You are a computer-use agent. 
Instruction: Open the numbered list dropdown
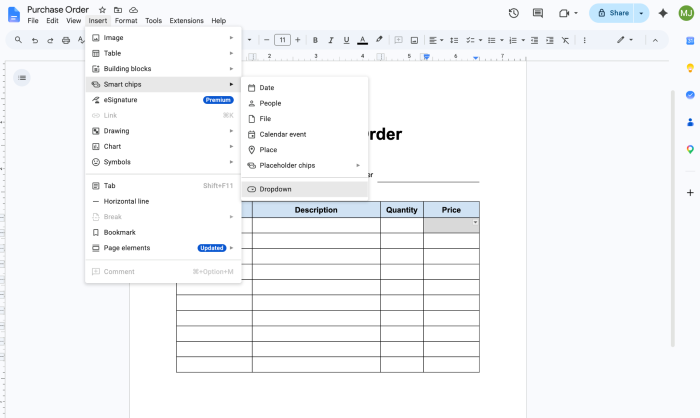pos(517,40)
